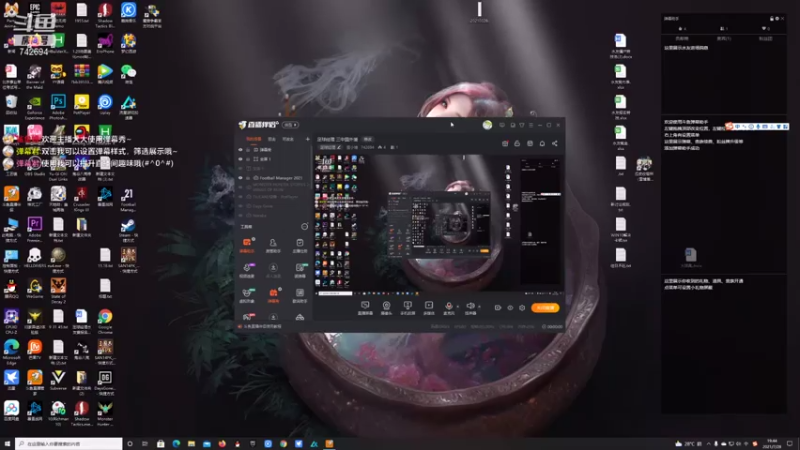Open the settings gear beside start-live button
This screenshot has height=450, width=800.
click(522, 308)
